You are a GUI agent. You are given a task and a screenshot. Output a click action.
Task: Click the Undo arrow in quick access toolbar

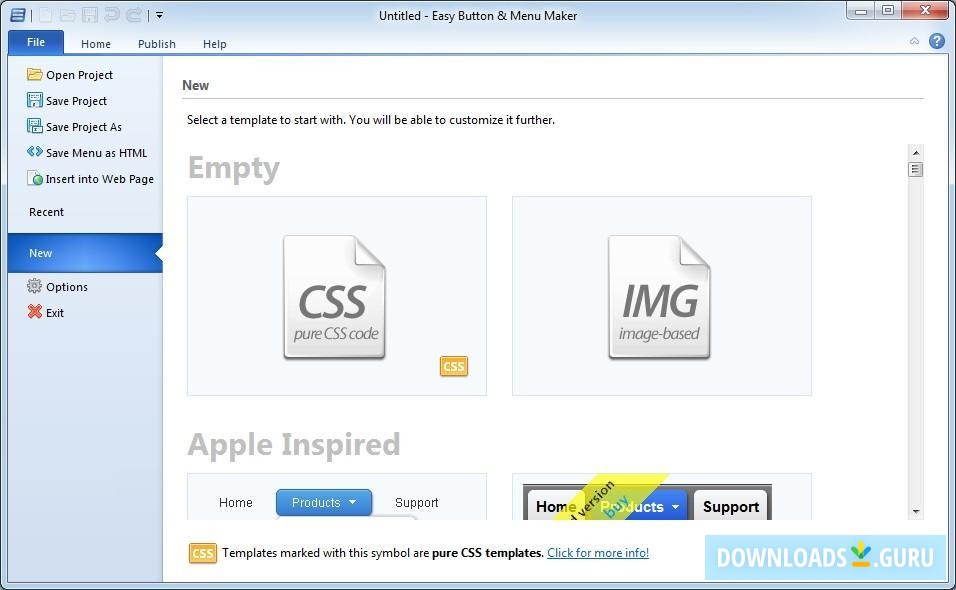pos(112,15)
